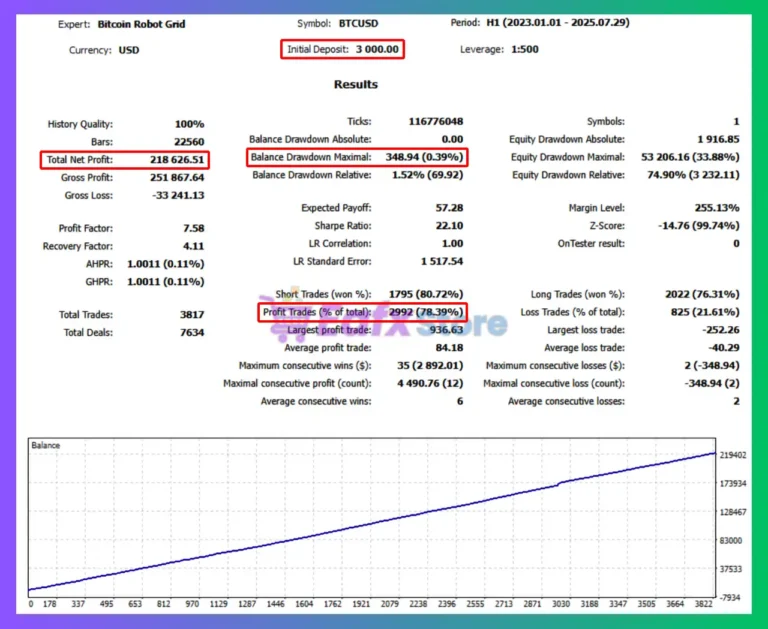The image size is (768, 629).
Task: Click Largest loss trade '-252.26'
Action: (x=721, y=330)
